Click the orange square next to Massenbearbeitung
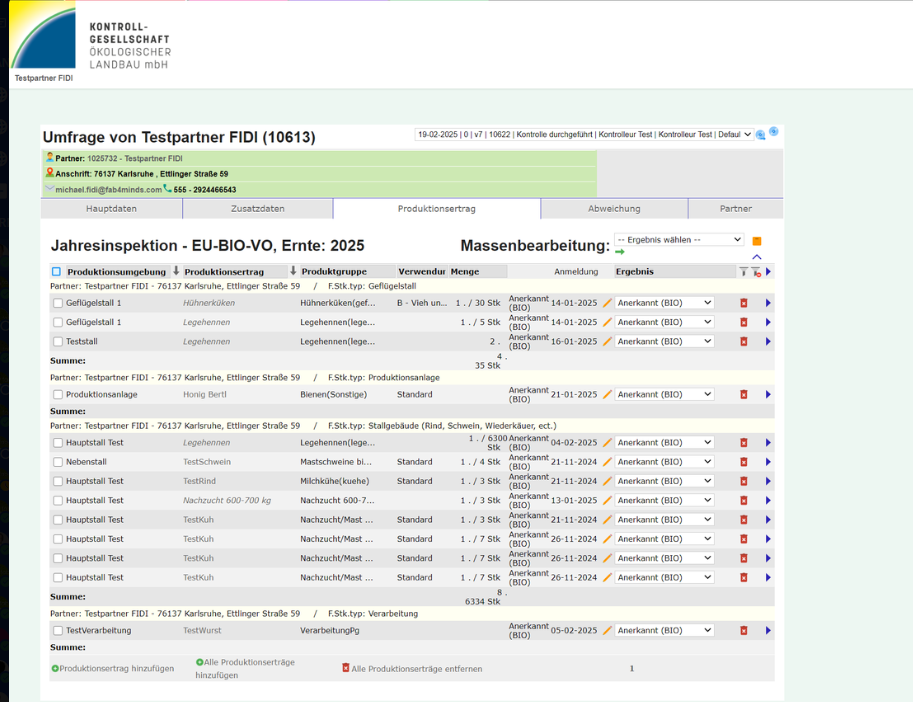 click(757, 241)
